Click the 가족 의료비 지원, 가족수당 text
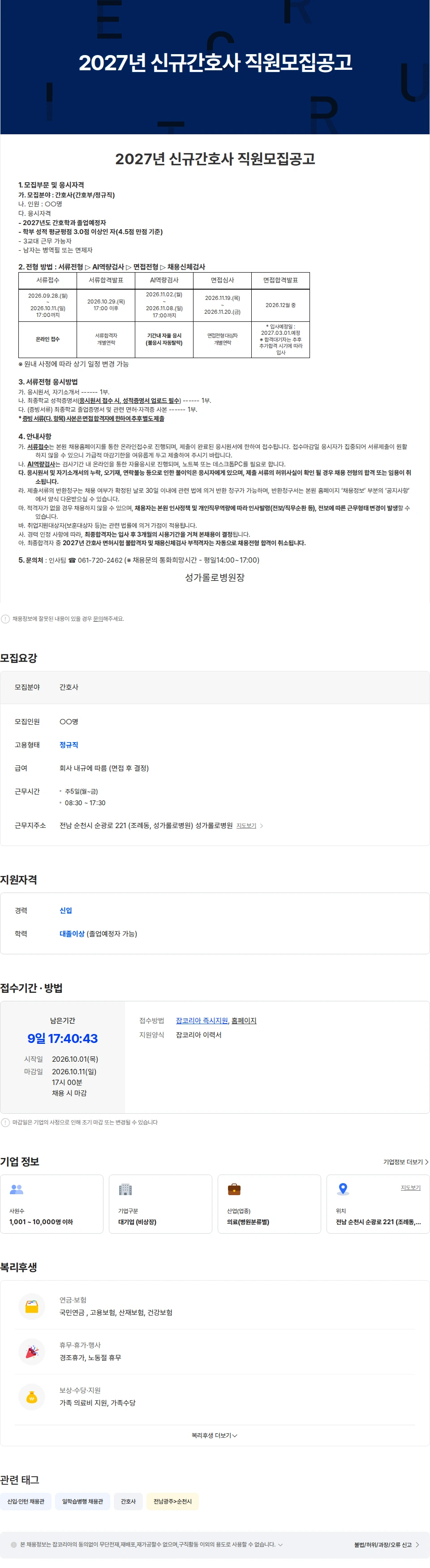Image resolution: width=430 pixels, height=1568 pixels. coord(98,1402)
